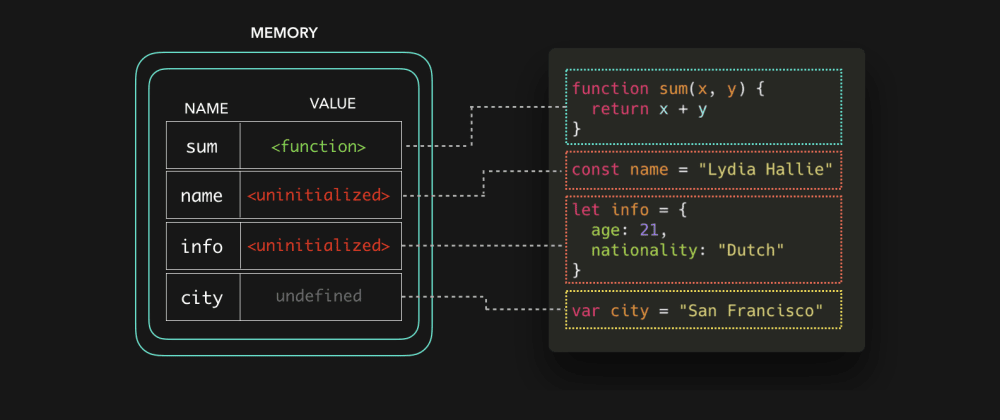Screen dimensions: 1000x420
Task: Click the <uninitialized> value beside name
Action: [x=321, y=196]
